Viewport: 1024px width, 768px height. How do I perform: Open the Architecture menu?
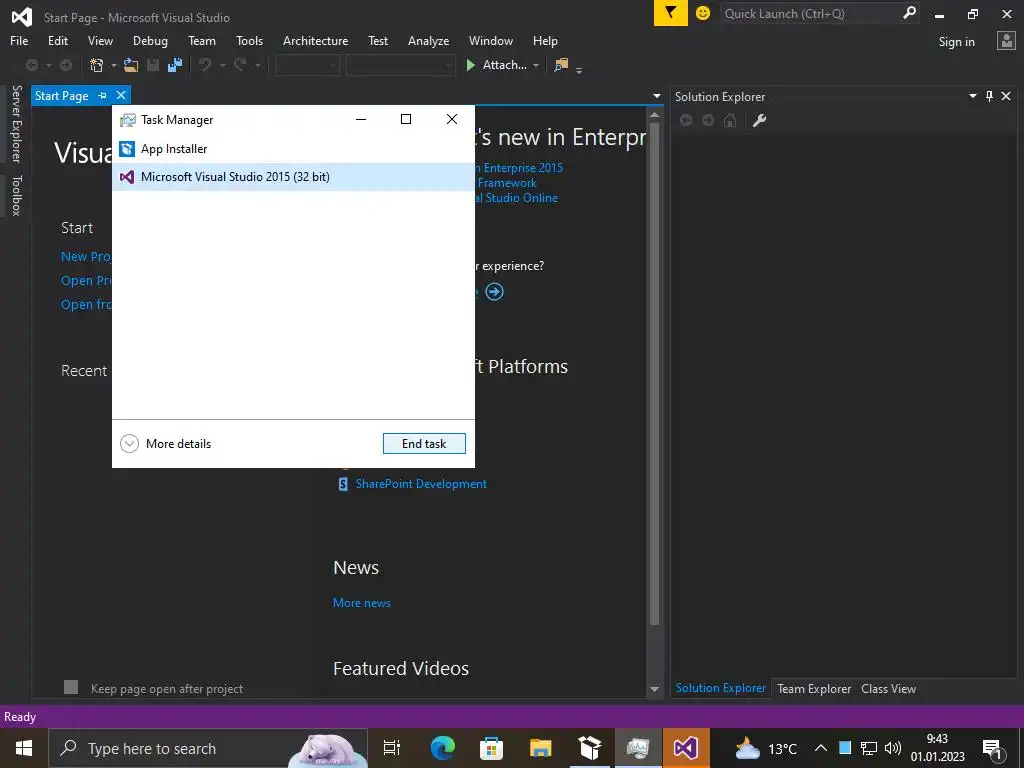(x=315, y=40)
